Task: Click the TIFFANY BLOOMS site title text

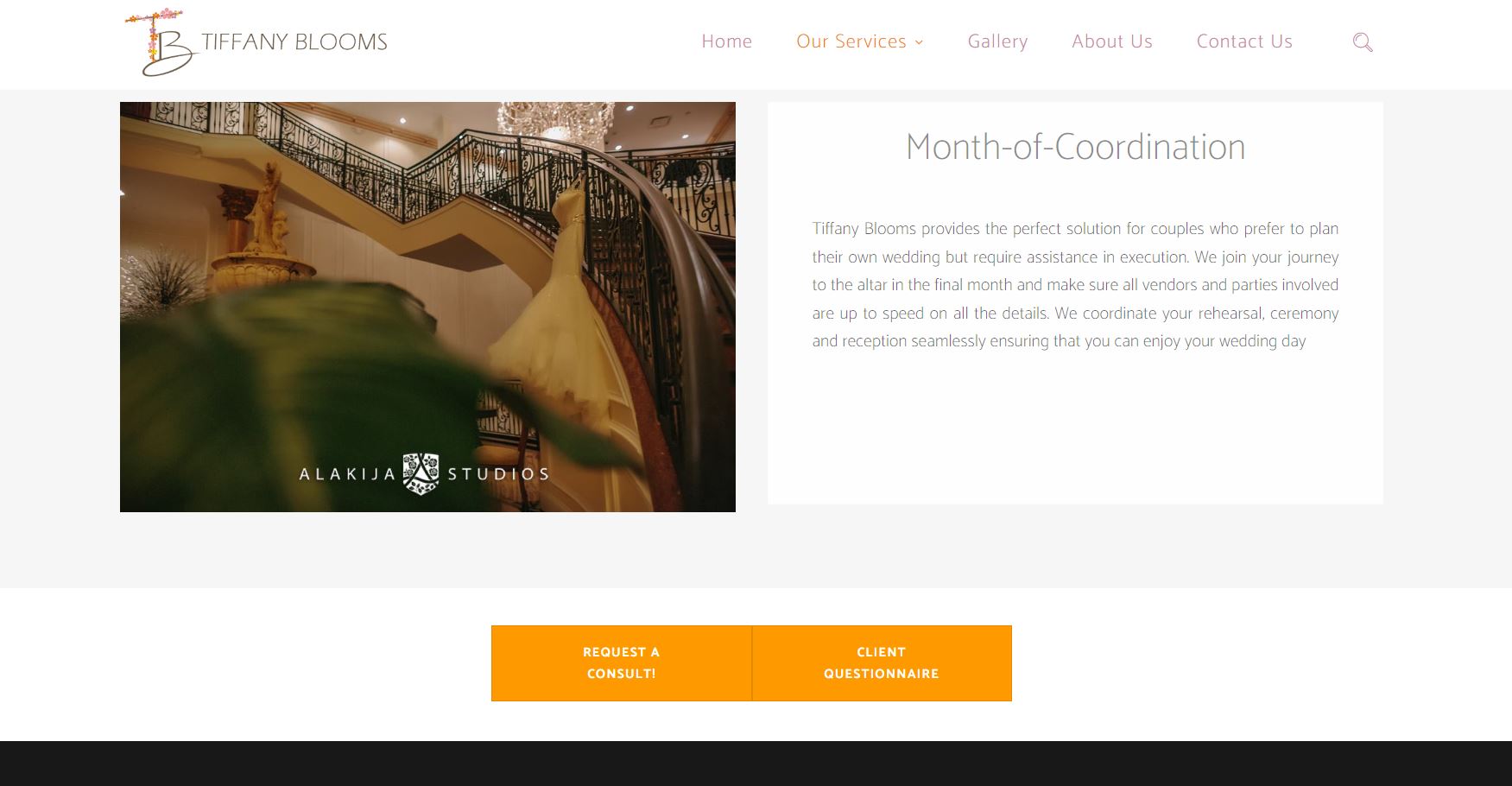Action: coord(294,42)
